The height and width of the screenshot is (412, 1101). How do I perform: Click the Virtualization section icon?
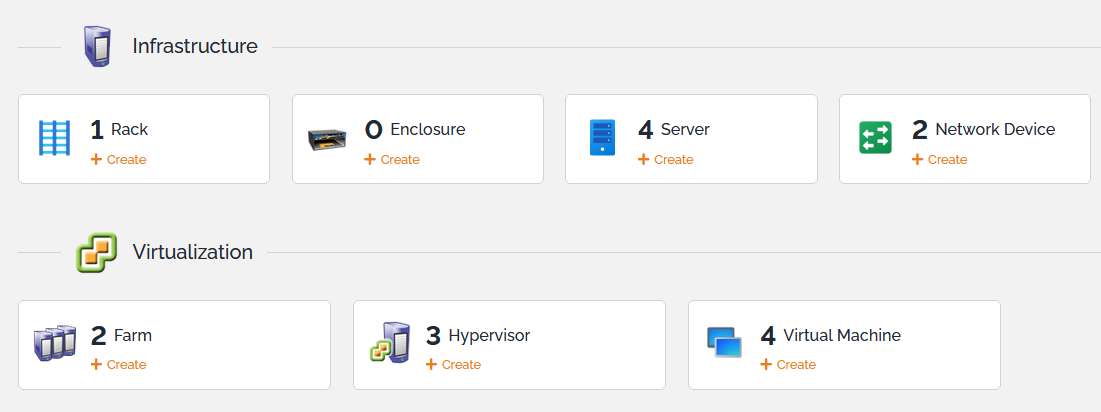tap(96, 252)
